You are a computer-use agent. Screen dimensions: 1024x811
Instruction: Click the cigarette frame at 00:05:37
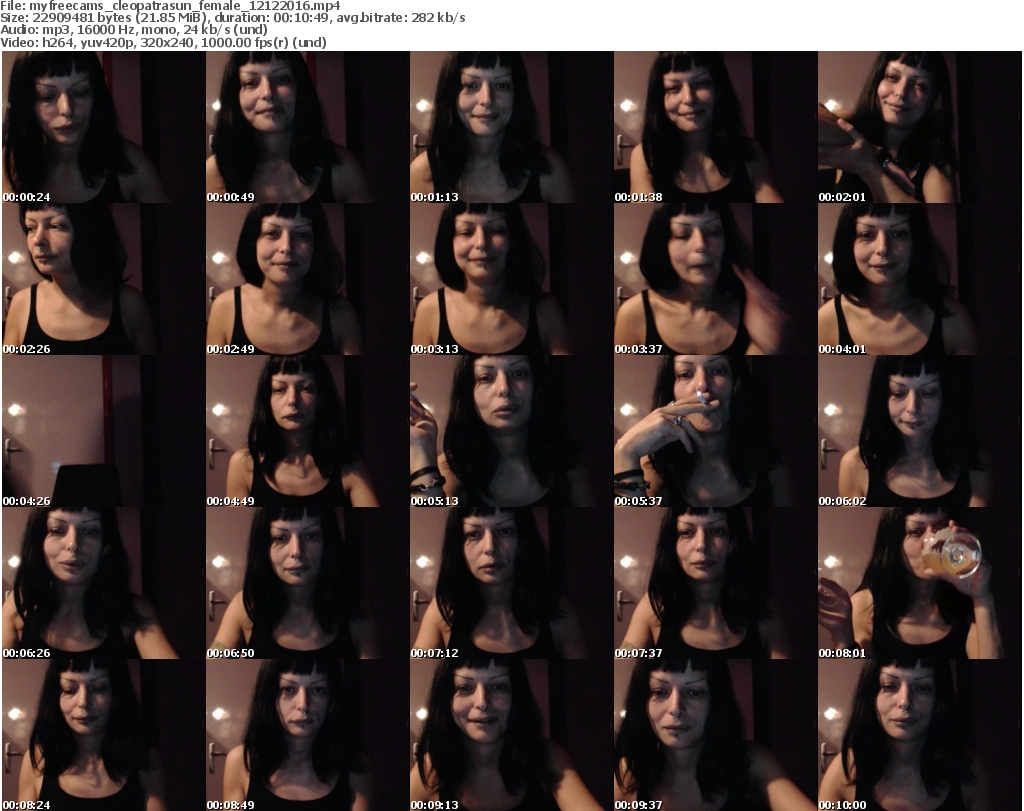(715, 431)
